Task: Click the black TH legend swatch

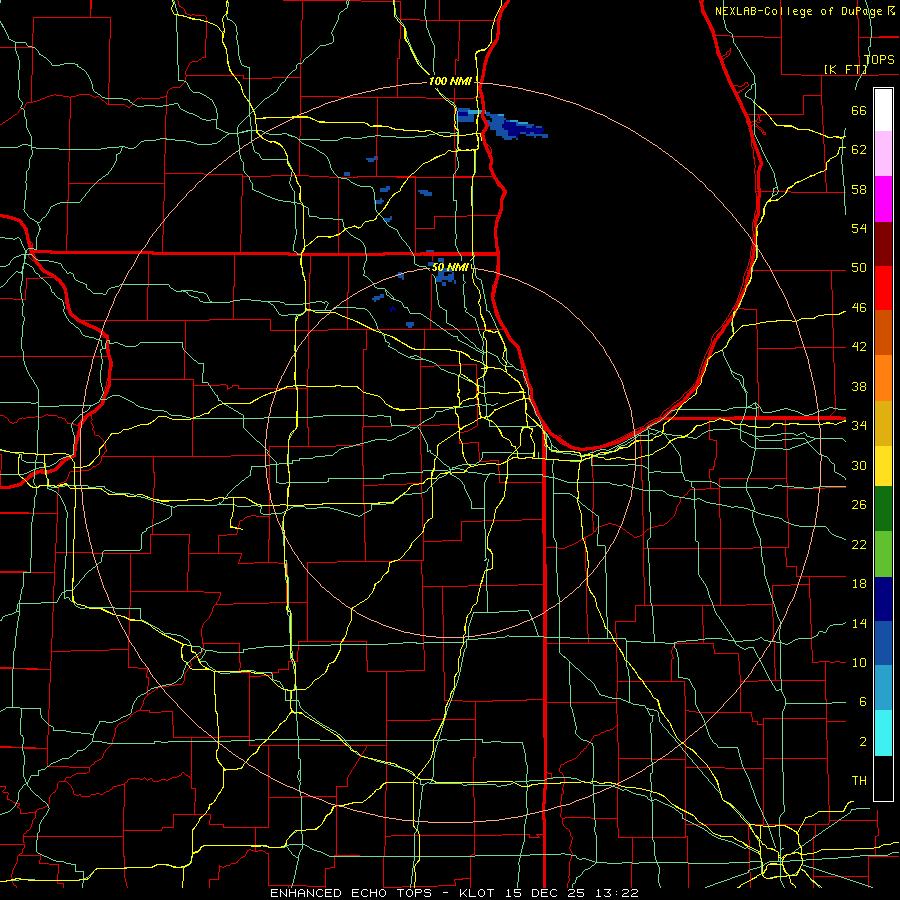Action: coord(883,778)
